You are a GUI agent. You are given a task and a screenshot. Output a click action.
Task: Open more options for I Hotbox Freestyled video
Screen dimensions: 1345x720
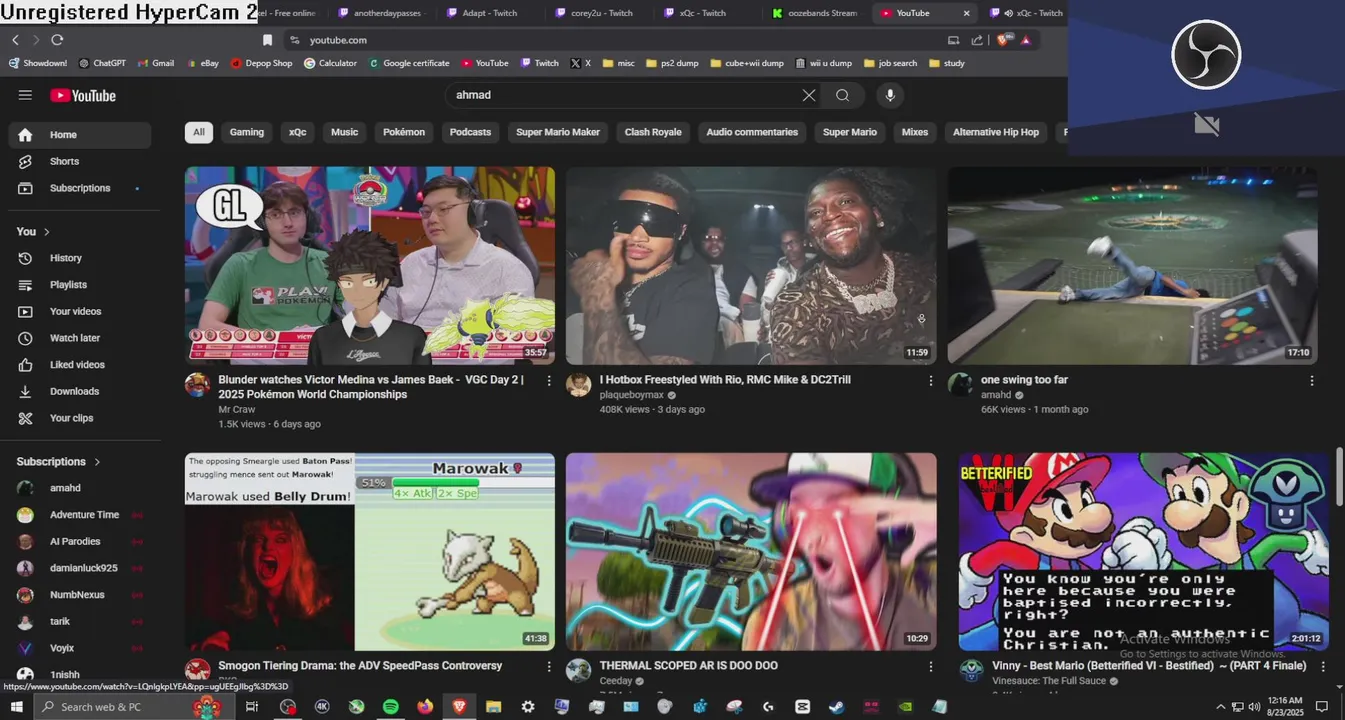pos(930,381)
